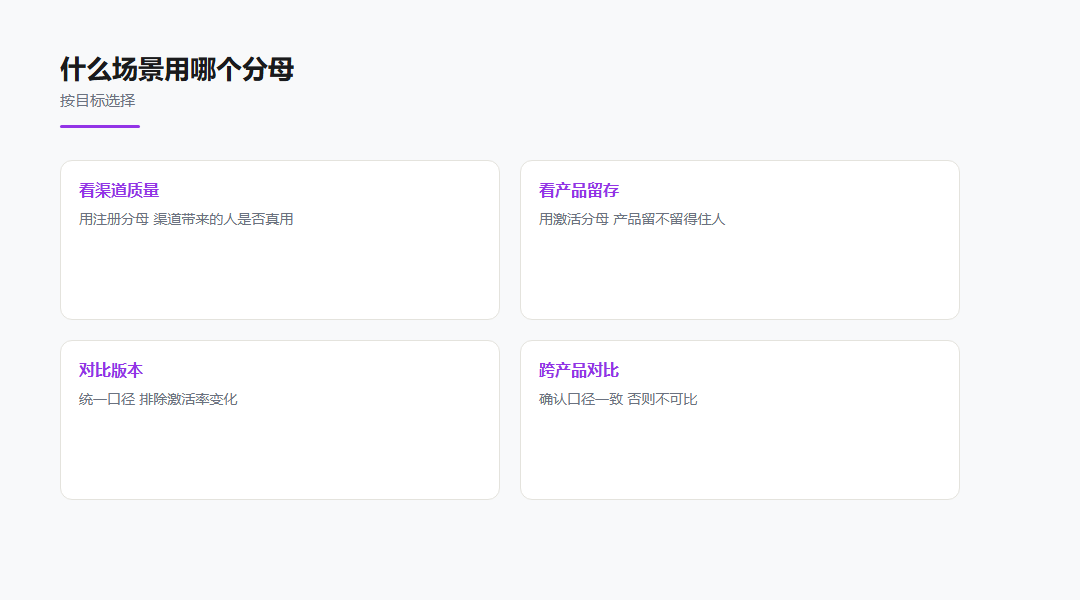1080x600 pixels.
Task: Select the 看产品留存 card title
Action: click(x=579, y=190)
